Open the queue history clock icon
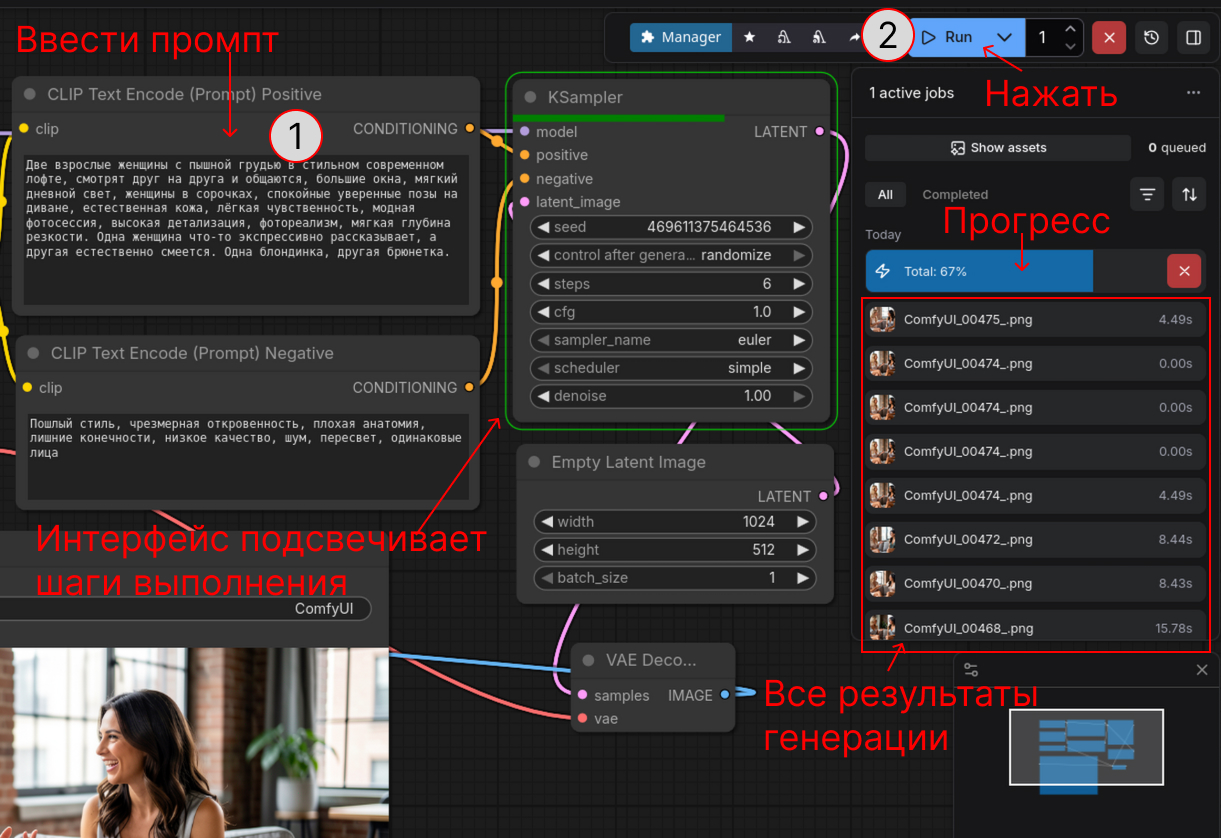 pos(1151,37)
